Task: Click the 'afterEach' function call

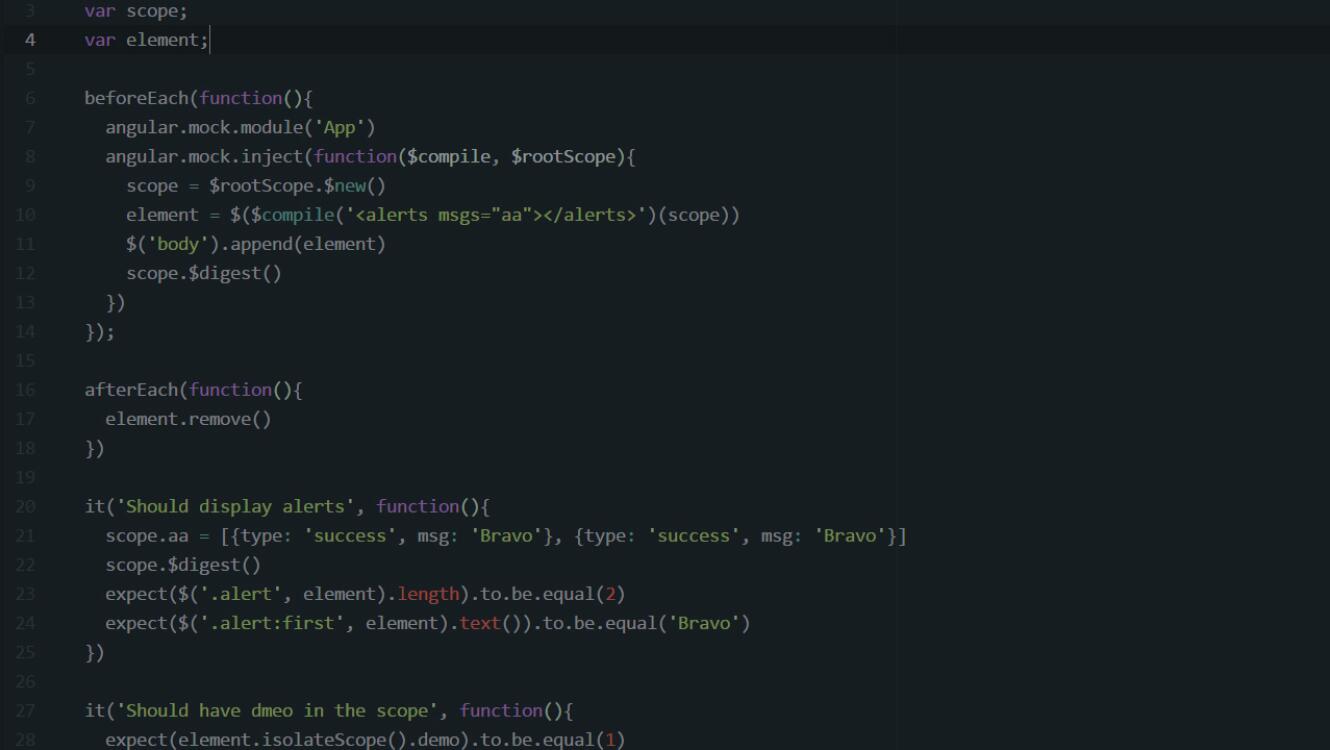Action: 131,390
